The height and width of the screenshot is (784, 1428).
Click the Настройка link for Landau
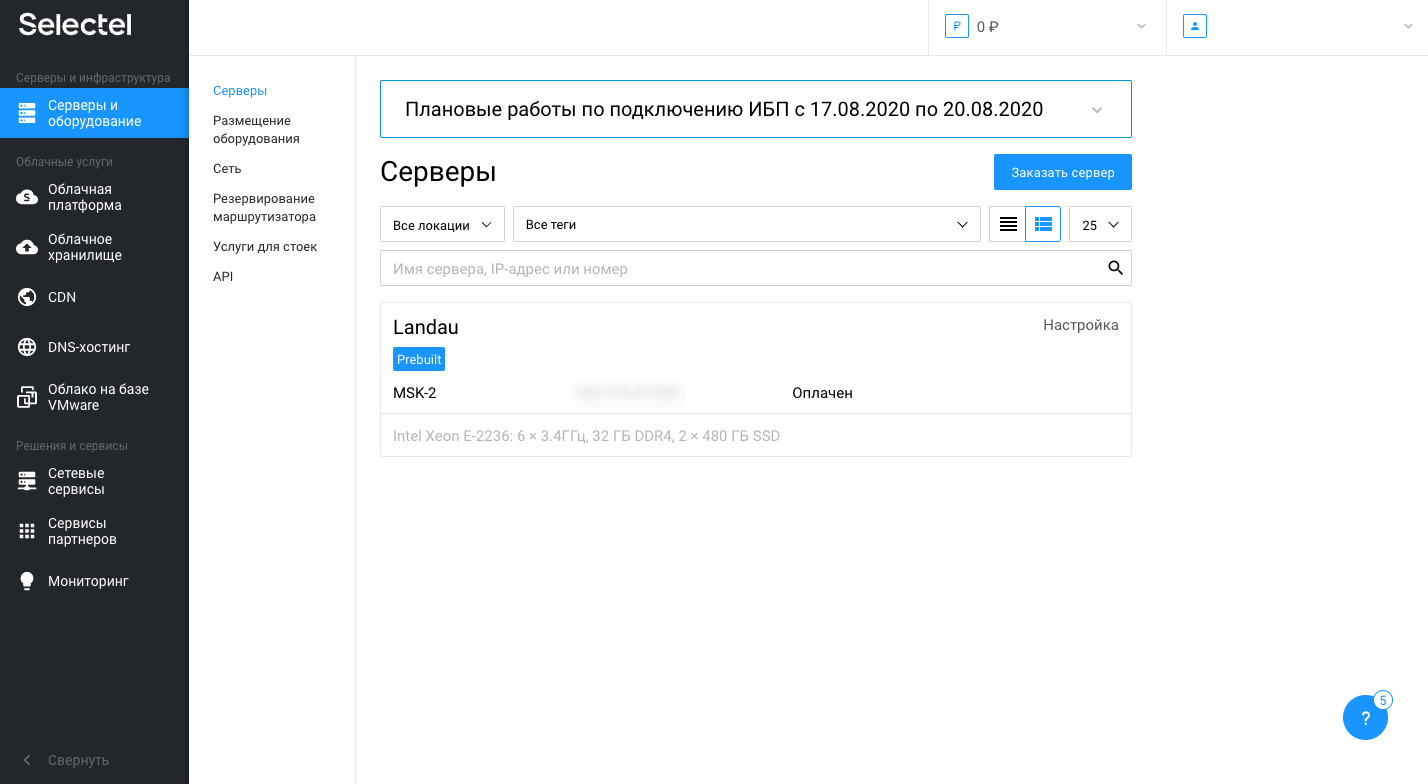point(1080,325)
